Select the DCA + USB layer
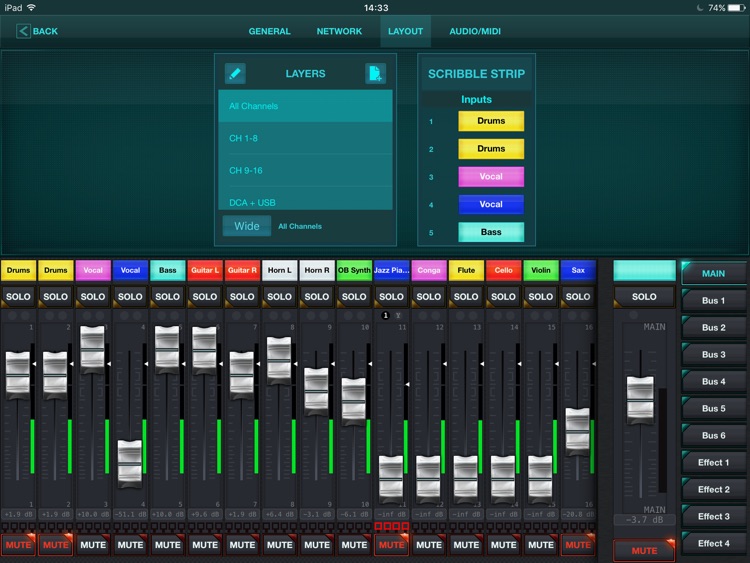The width and height of the screenshot is (750, 563). (305, 202)
